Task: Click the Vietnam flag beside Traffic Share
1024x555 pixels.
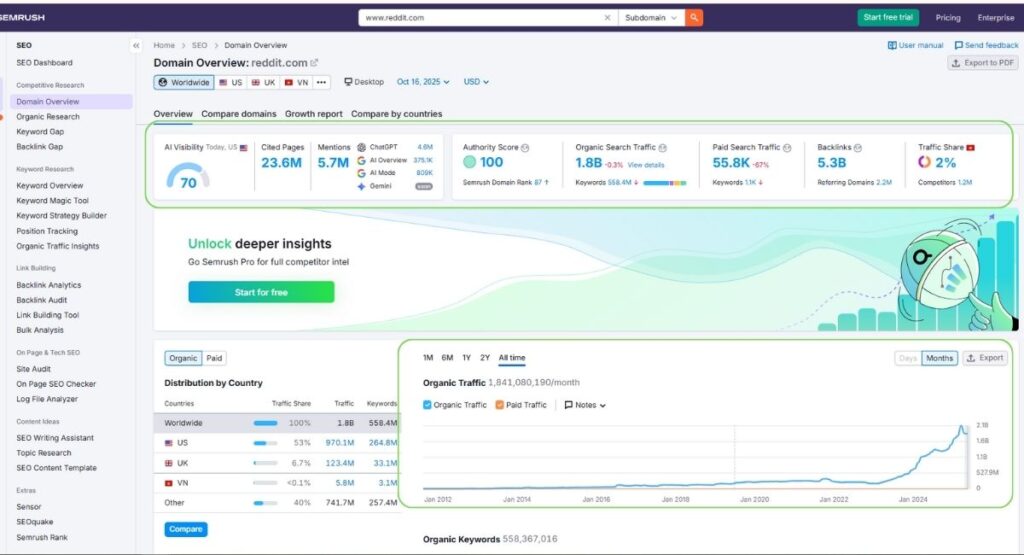Action: point(970,148)
